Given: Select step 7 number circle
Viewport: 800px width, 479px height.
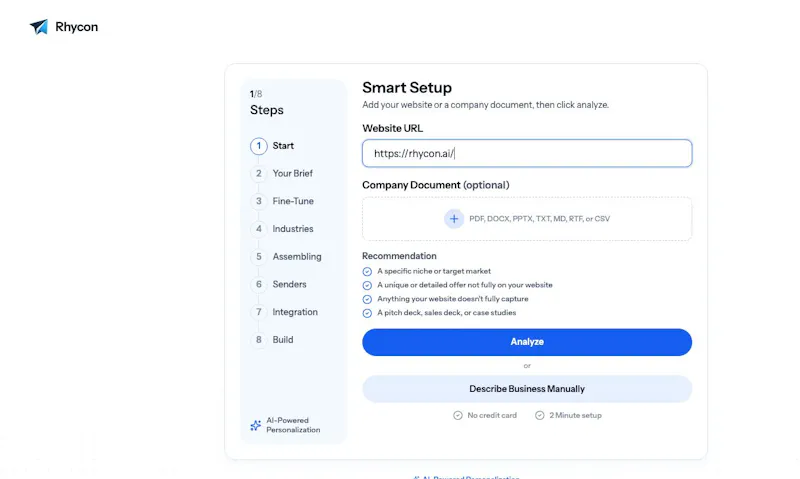Looking at the screenshot, I should pyautogui.click(x=259, y=312).
